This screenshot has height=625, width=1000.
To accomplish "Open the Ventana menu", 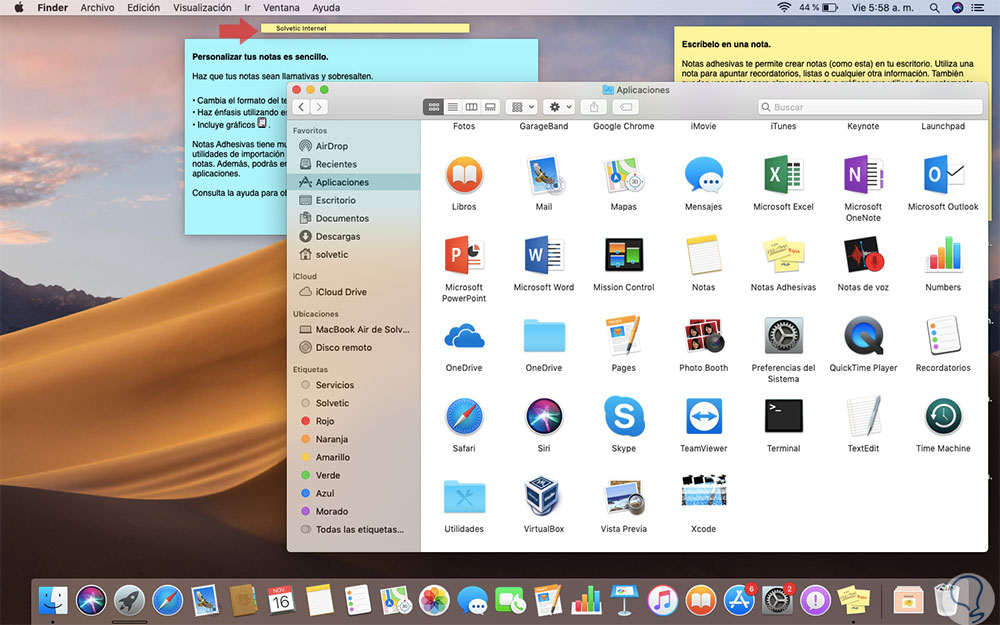I will click(281, 8).
